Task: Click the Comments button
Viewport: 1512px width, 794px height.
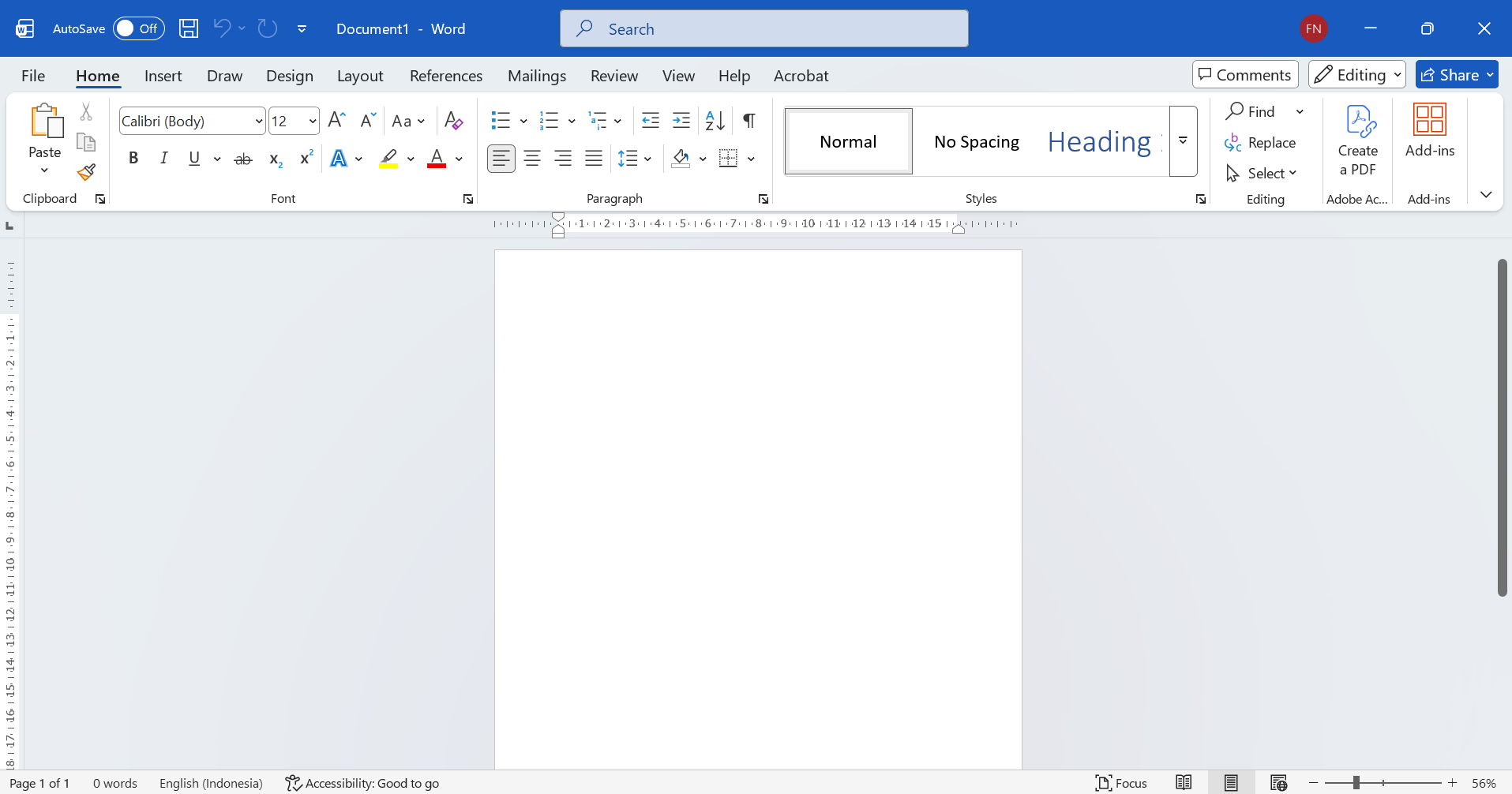Action: pyautogui.click(x=1244, y=75)
